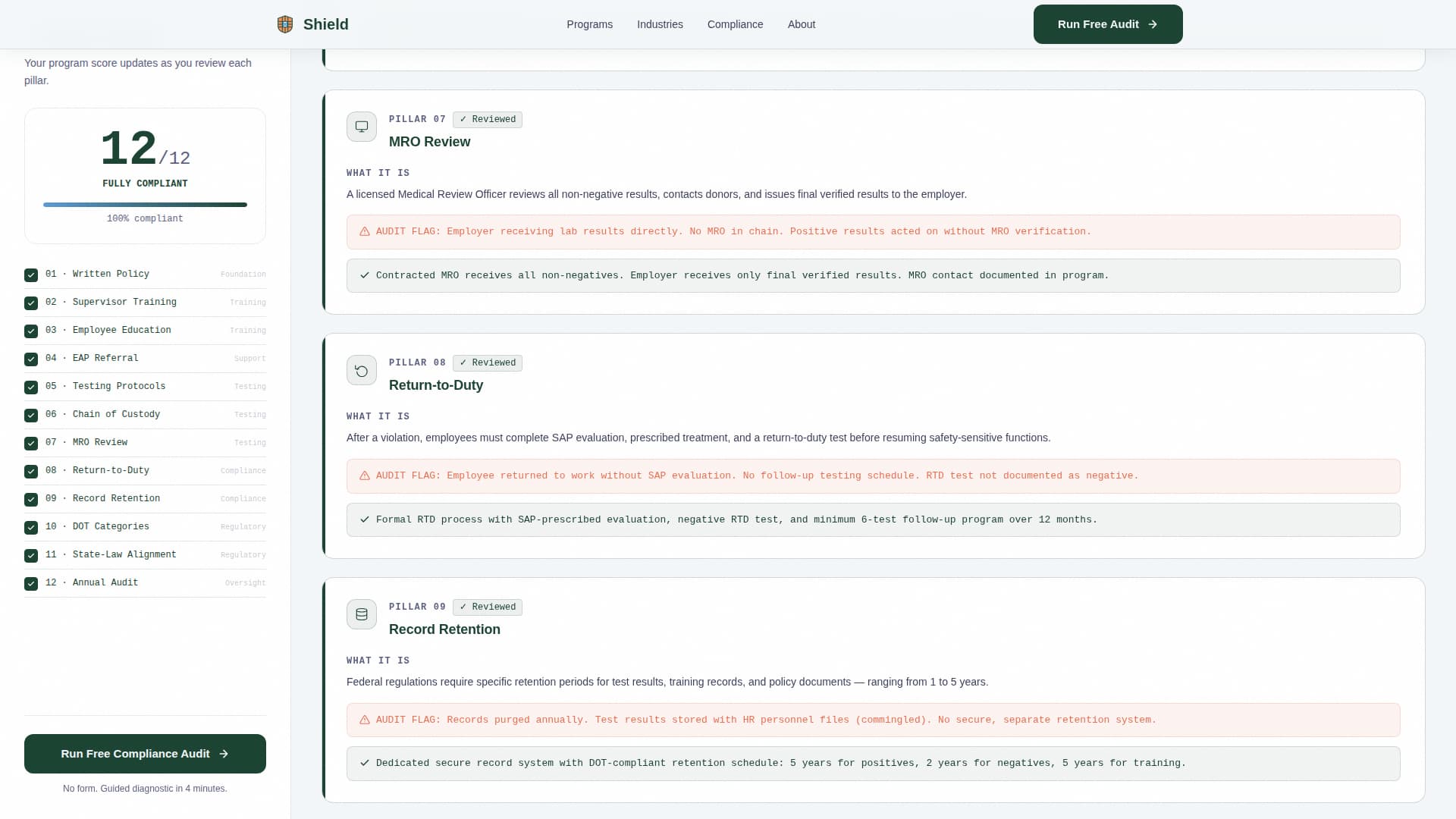The width and height of the screenshot is (1456, 819).
Task: Click the 'Foundation' tag beside Written Policy
Action: click(243, 275)
